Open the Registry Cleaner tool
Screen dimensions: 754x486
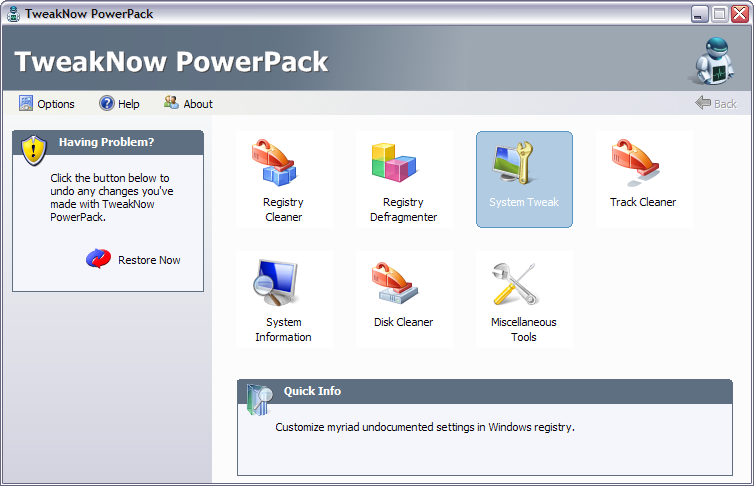tap(284, 179)
